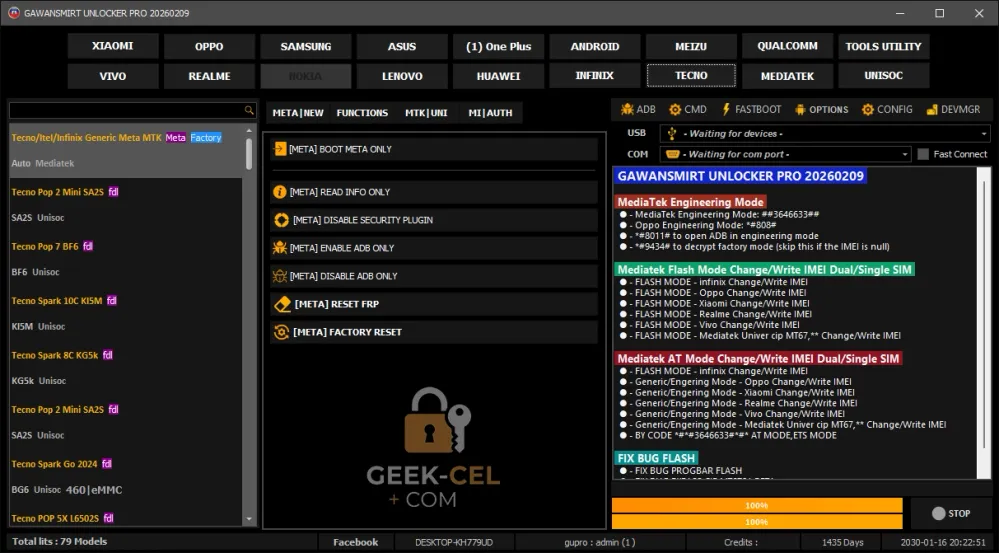Select the QUALCOMM button

(x=787, y=46)
